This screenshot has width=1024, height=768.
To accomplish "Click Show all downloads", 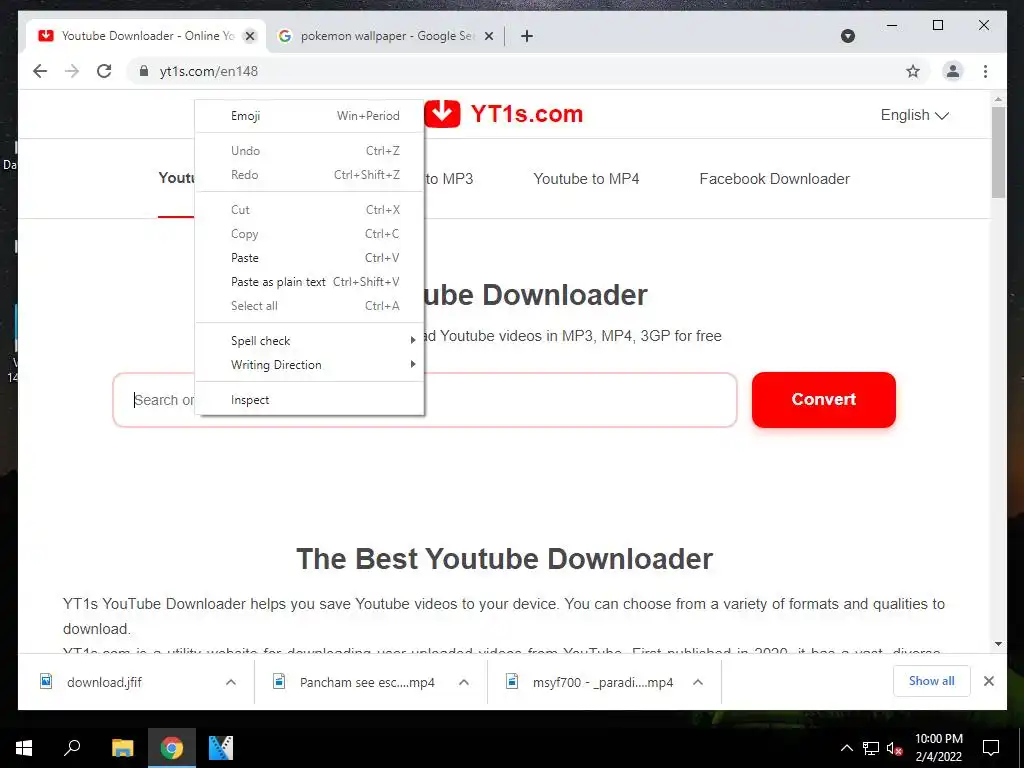I will point(931,681).
